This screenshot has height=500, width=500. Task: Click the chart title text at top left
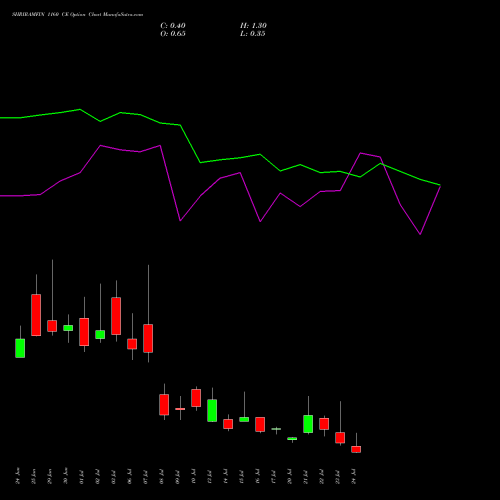pos(77,15)
